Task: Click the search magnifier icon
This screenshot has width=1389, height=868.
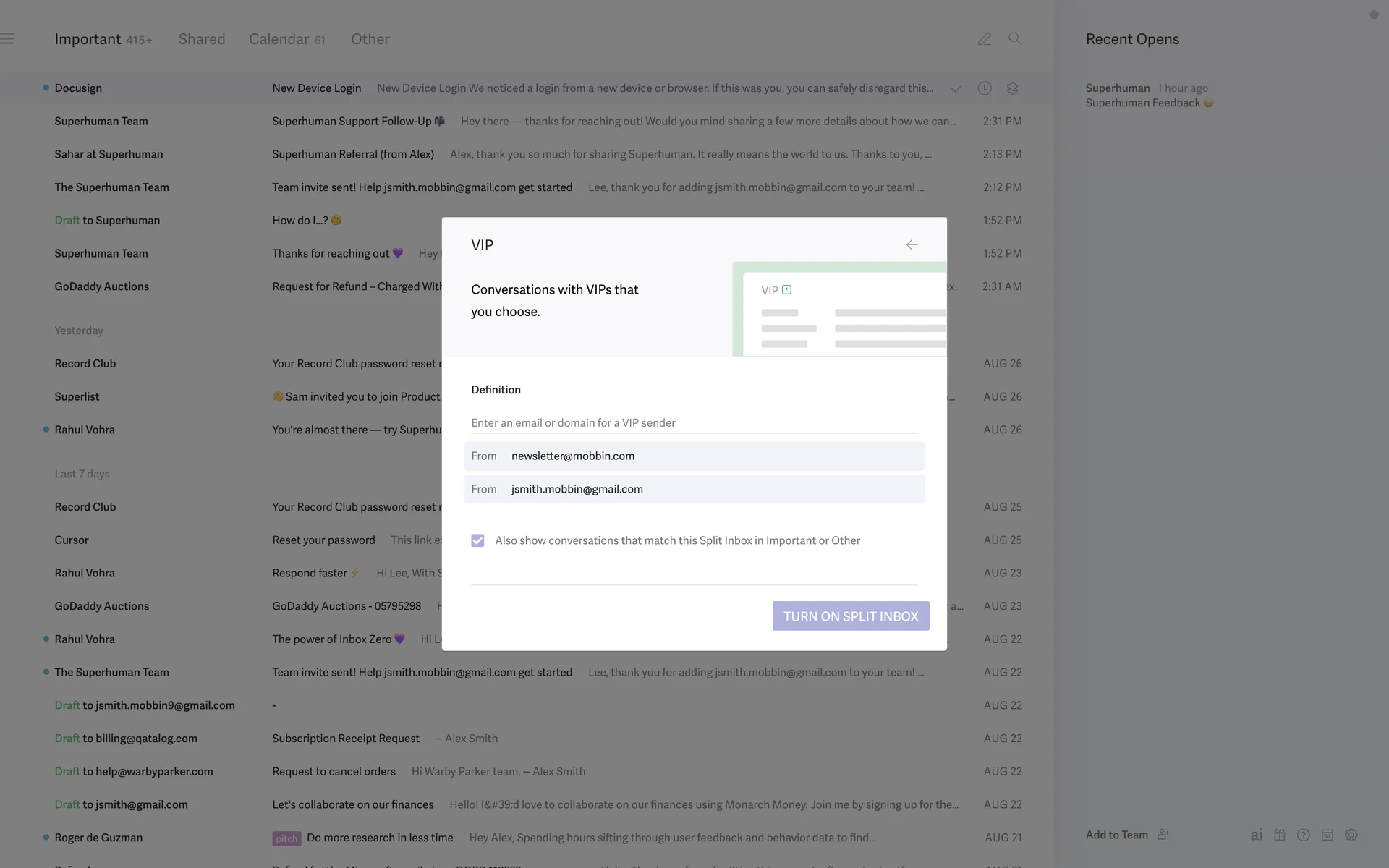Action: click(x=1015, y=39)
